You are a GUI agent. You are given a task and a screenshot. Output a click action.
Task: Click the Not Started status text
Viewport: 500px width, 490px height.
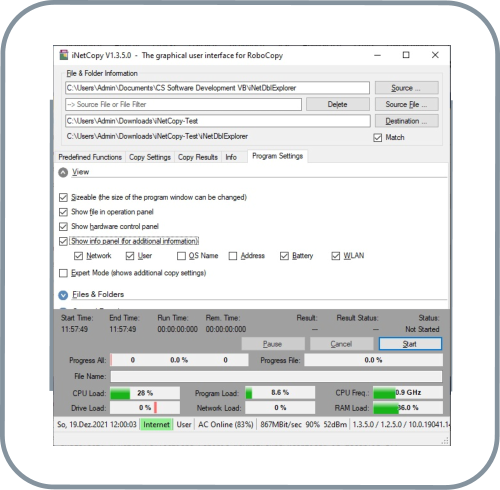coord(422,329)
